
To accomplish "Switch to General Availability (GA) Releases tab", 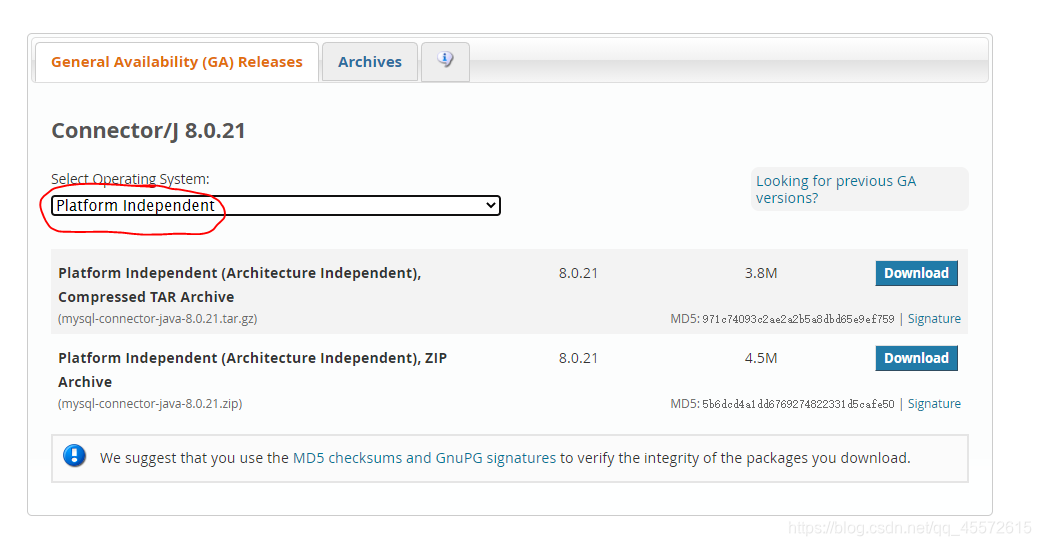I will coord(177,62).
